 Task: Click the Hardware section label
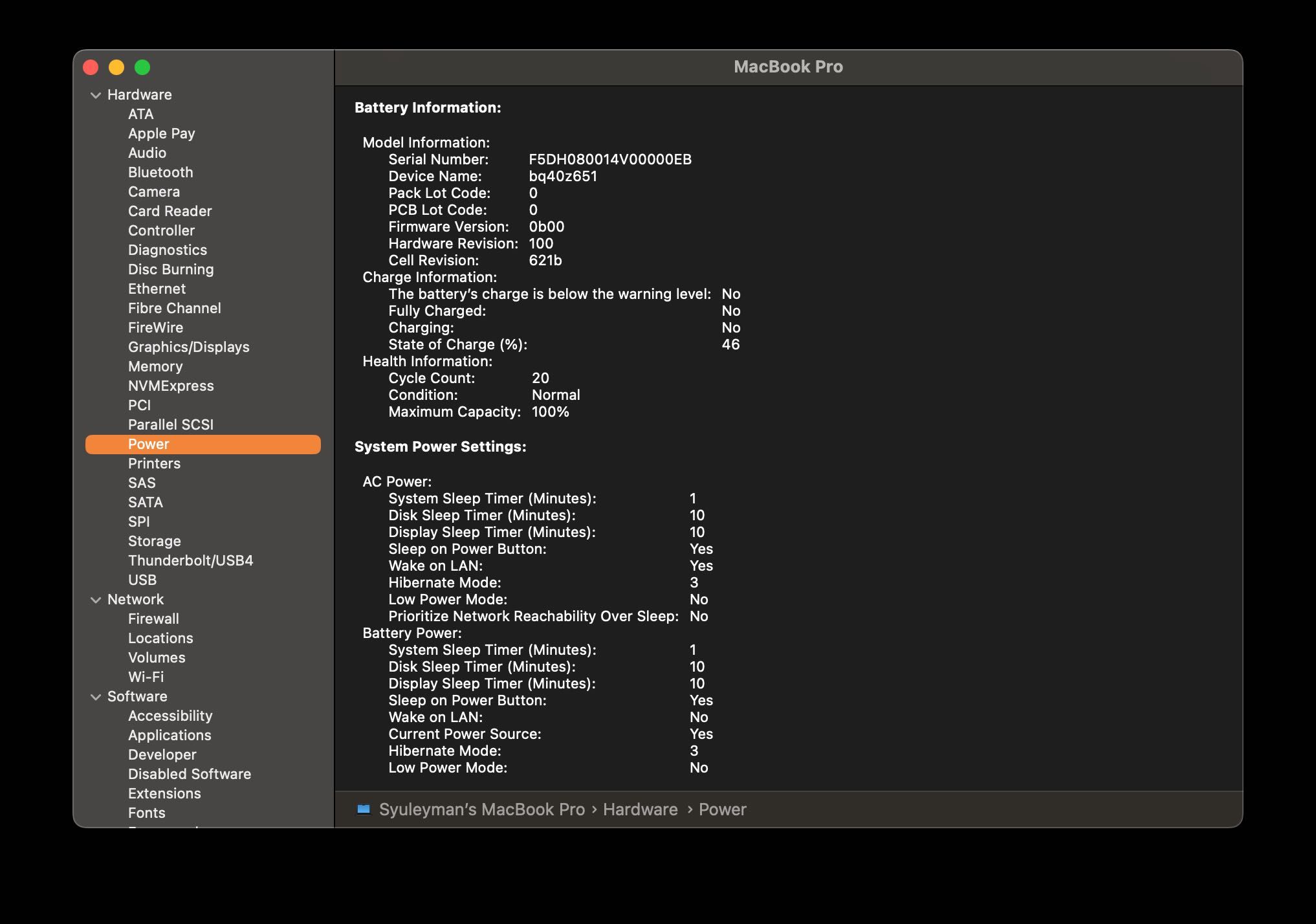point(140,94)
